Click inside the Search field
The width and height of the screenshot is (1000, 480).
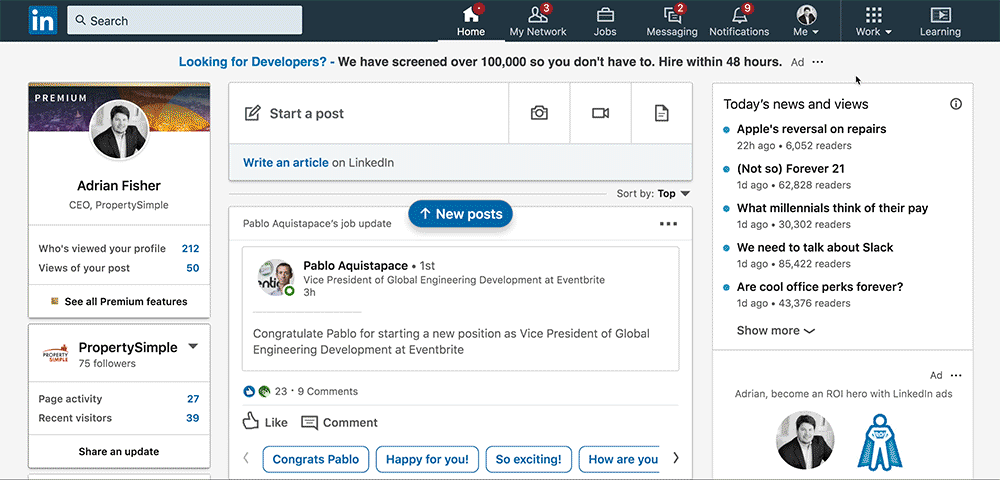coord(184,20)
